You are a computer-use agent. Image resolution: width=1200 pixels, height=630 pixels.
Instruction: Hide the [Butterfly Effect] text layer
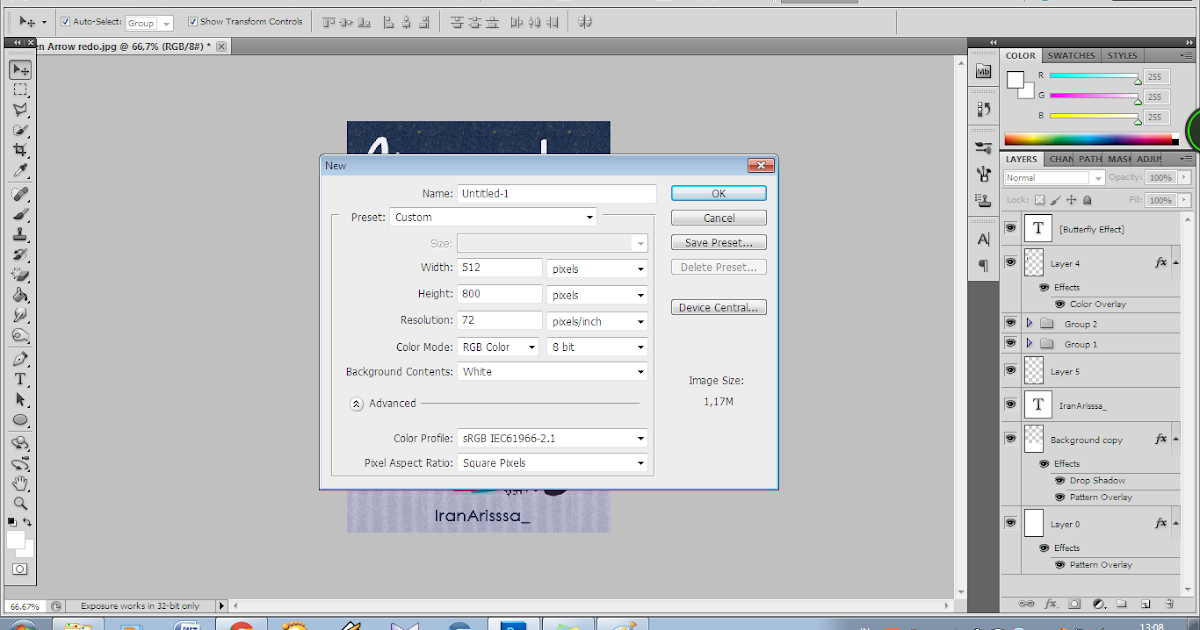1011,229
